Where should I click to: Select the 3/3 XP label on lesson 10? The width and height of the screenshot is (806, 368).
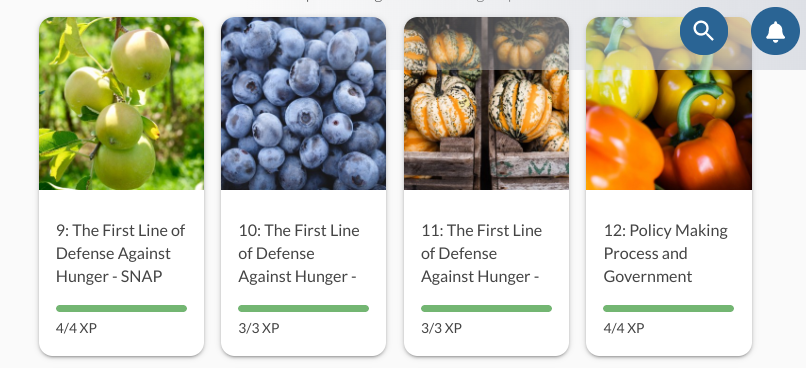pos(259,328)
